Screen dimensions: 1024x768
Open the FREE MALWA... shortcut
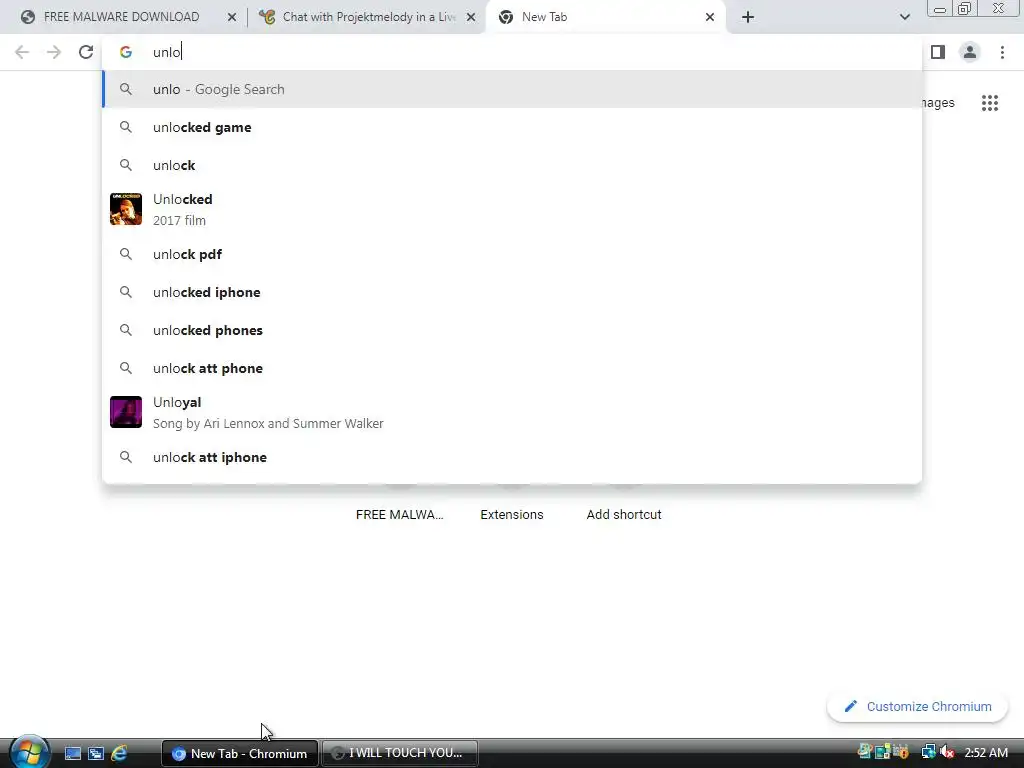coord(400,515)
